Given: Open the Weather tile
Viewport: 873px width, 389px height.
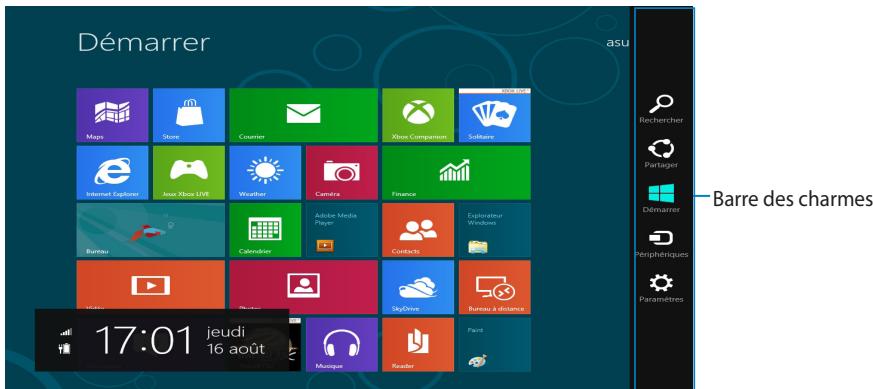Looking at the screenshot, I should click(265, 173).
